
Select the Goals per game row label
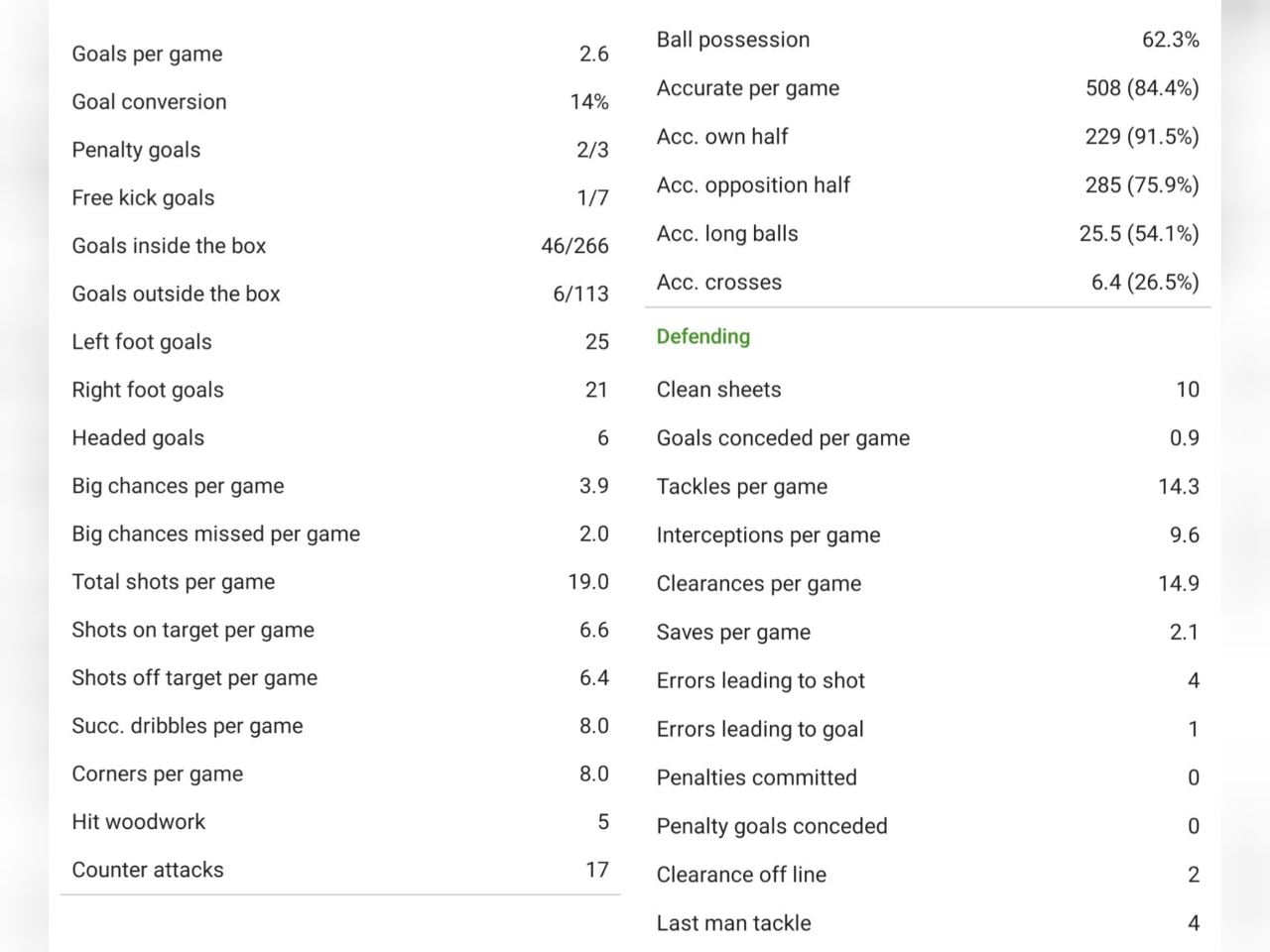[147, 54]
